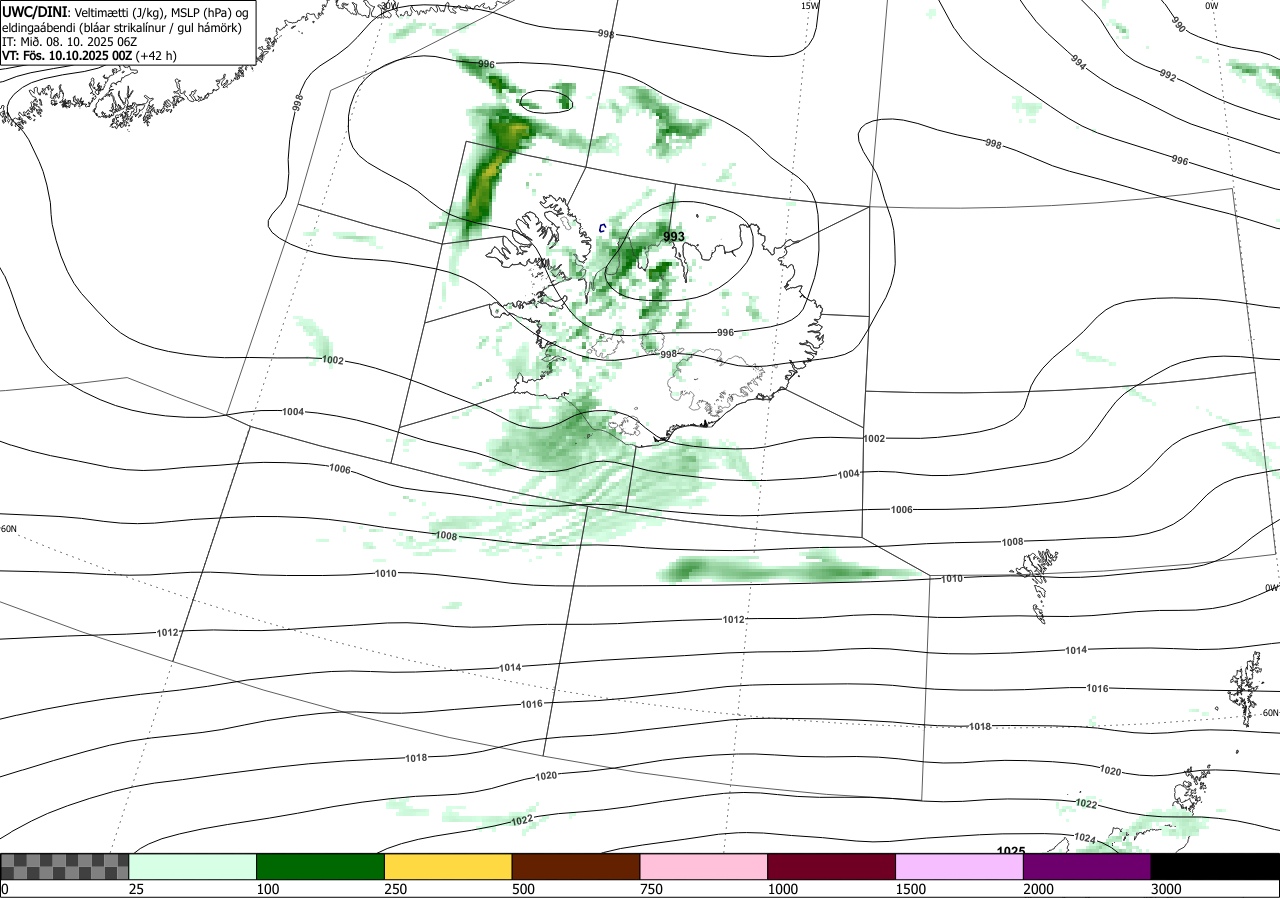This screenshot has height=898, width=1280.
Task: Click the "3000" legend scale value
Action: tap(1168, 889)
